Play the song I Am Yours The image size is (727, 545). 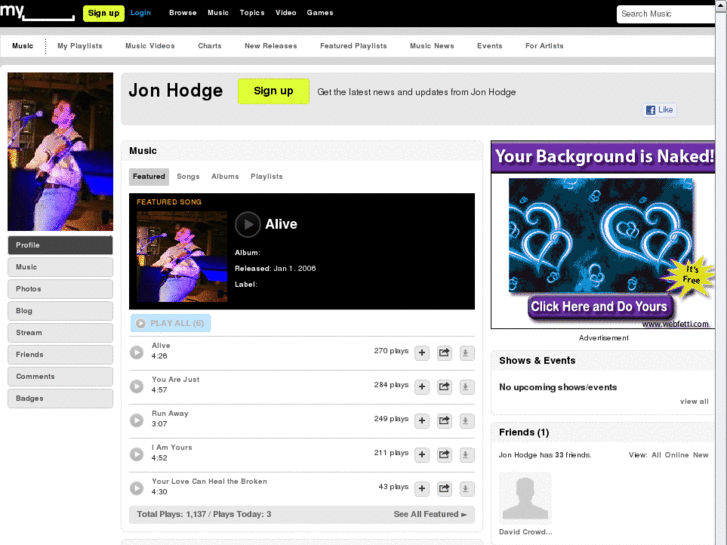pyautogui.click(x=136, y=454)
